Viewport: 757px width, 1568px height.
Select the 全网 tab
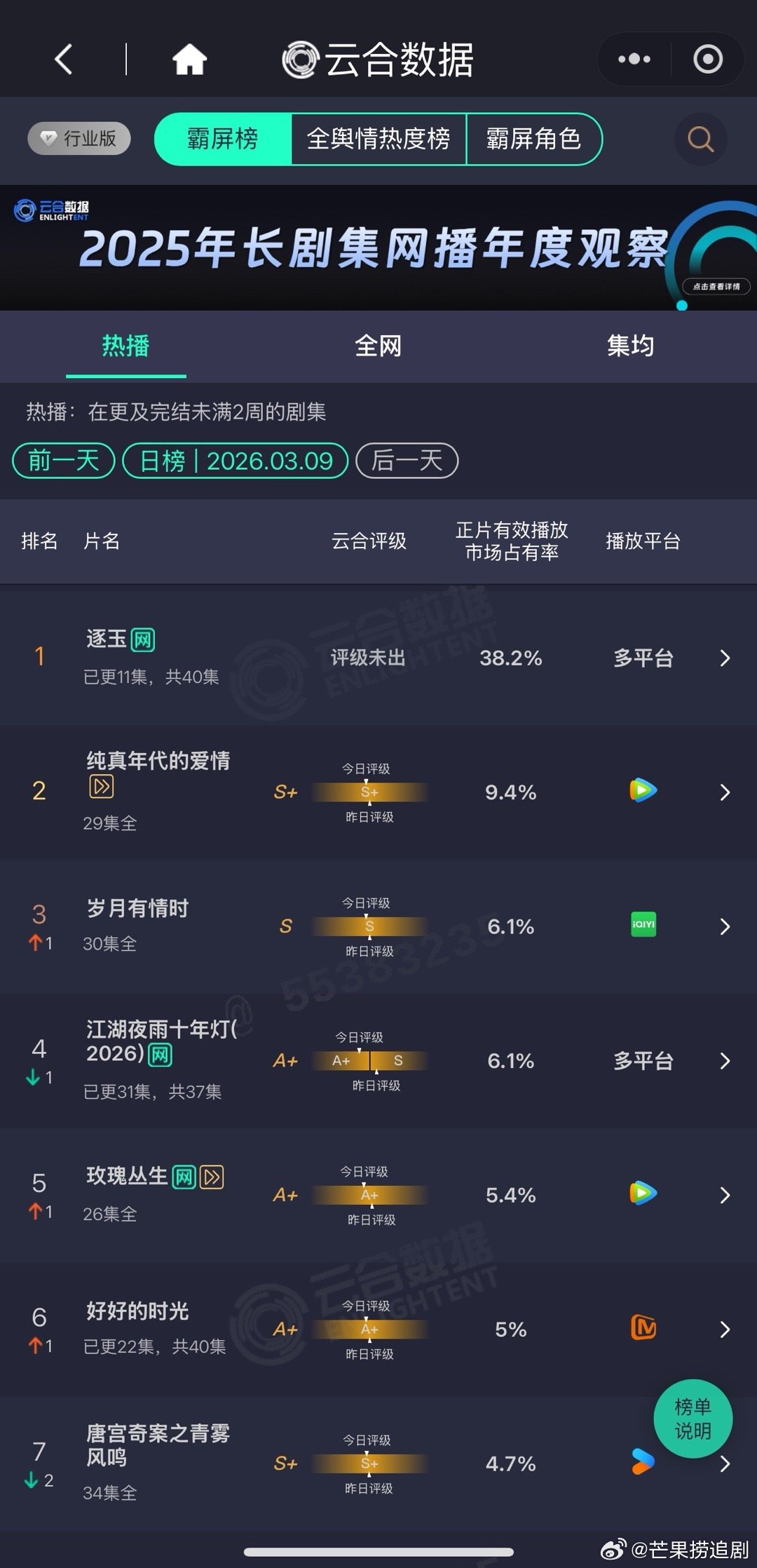pyautogui.click(x=378, y=346)
